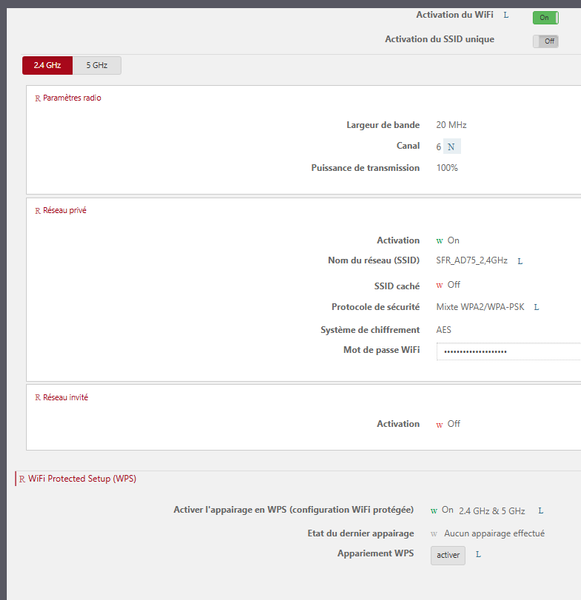Click the N icon next to Canal 6

point(452,147)
